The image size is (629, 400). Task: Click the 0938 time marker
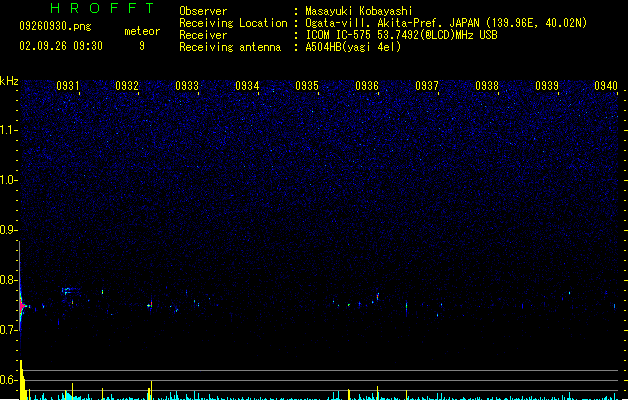coord(487,86)
